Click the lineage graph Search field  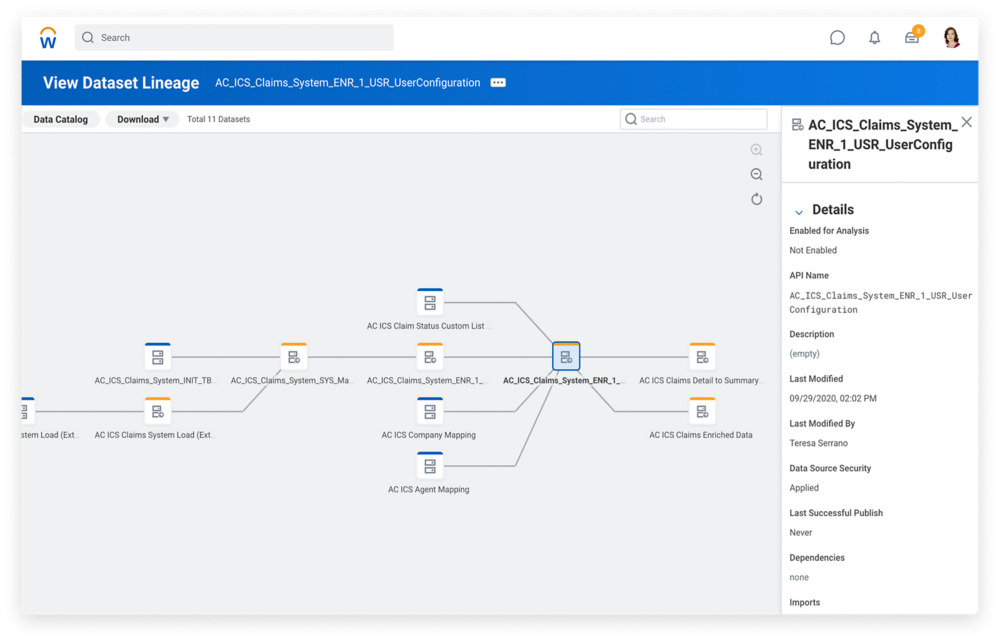click(693, 119)
